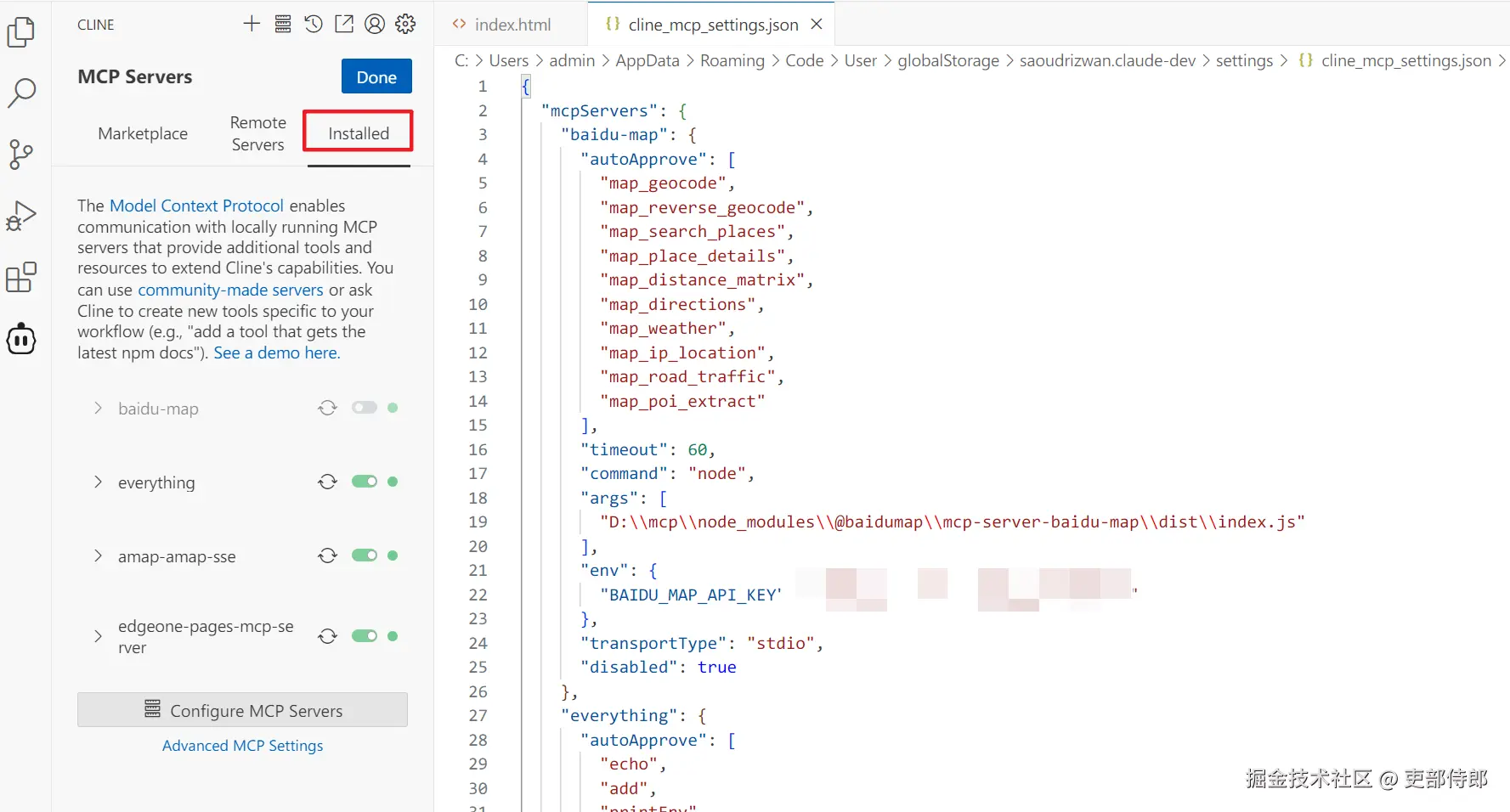This screenshot has width=1510, height=812.
Task: Click the Users breadcrumb segment
Action: click(508, 60)
